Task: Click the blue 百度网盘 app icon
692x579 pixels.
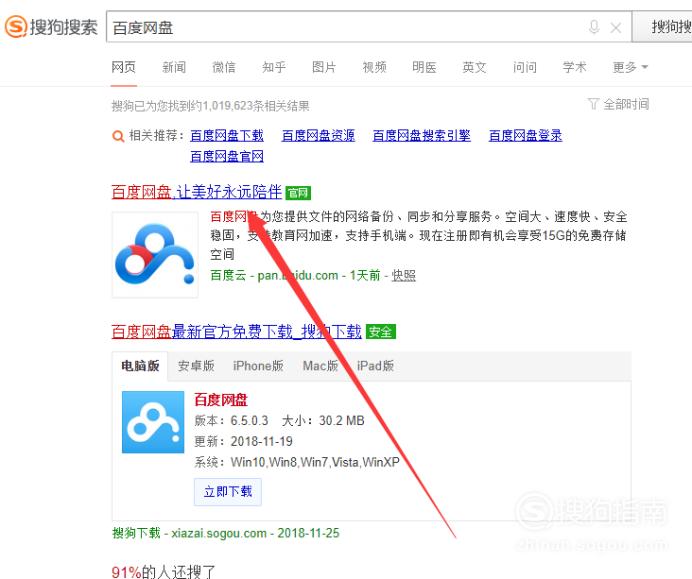Action: [x=153, y=422]
